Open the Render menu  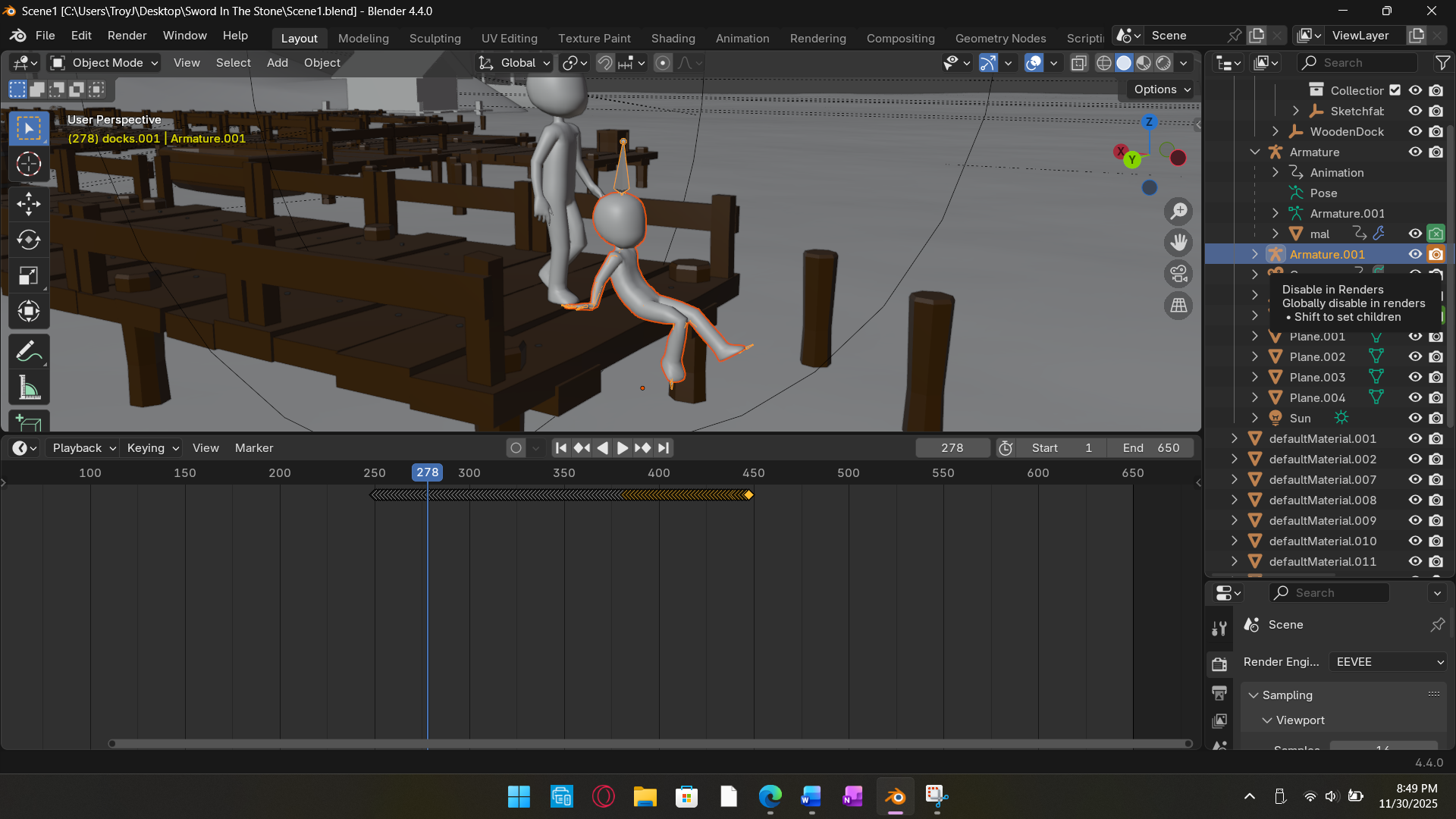coord(127,36)
